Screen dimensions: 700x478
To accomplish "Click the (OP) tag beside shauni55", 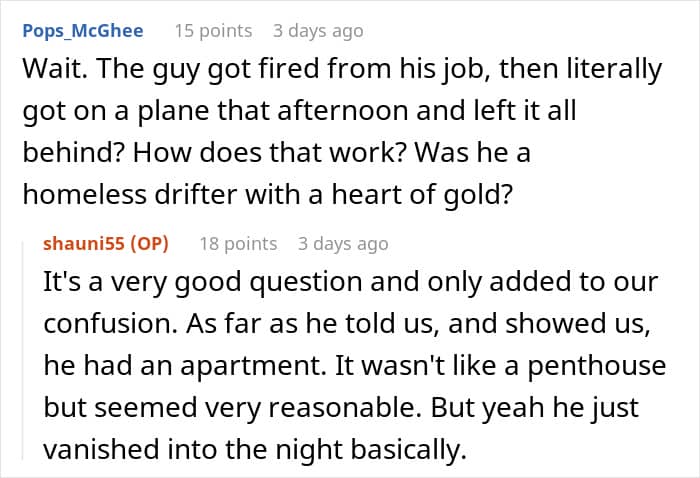I will point(148,243).
